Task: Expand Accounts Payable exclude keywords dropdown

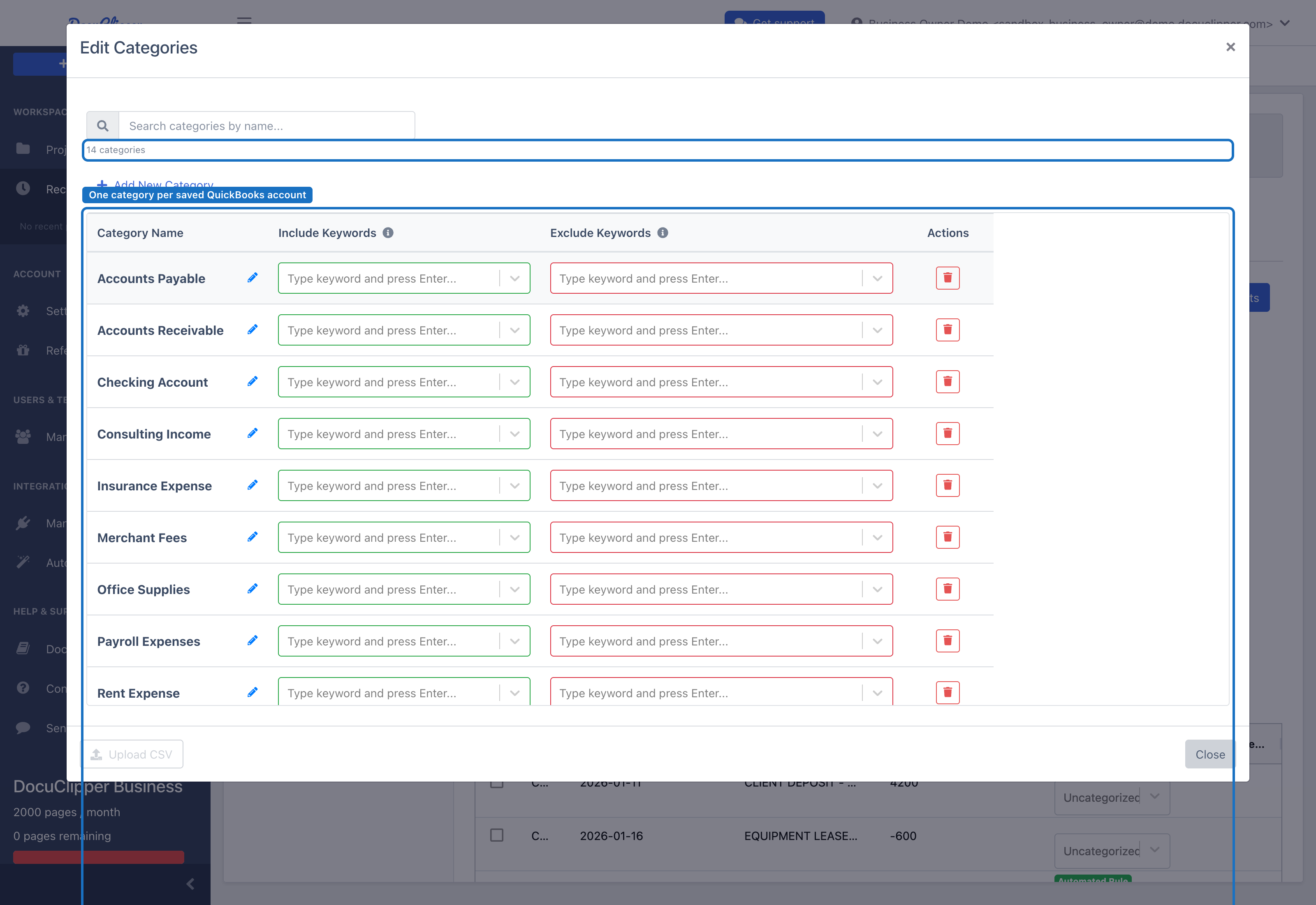Action: coord(877,278)
